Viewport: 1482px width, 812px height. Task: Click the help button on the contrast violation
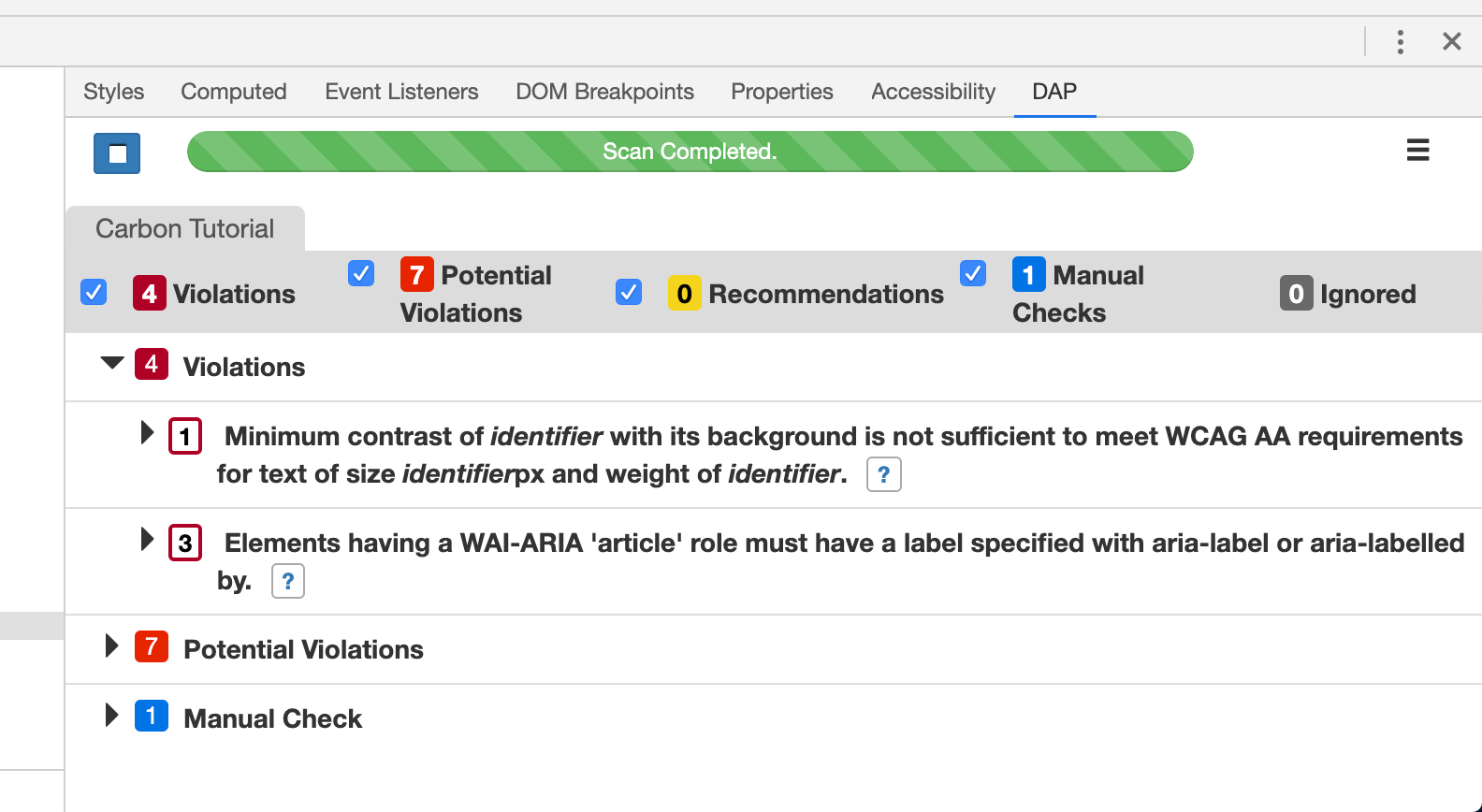[882, 474]
